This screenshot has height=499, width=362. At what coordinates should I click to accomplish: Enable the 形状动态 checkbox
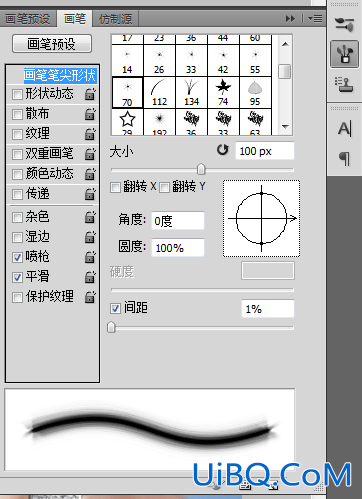[17, 94]
